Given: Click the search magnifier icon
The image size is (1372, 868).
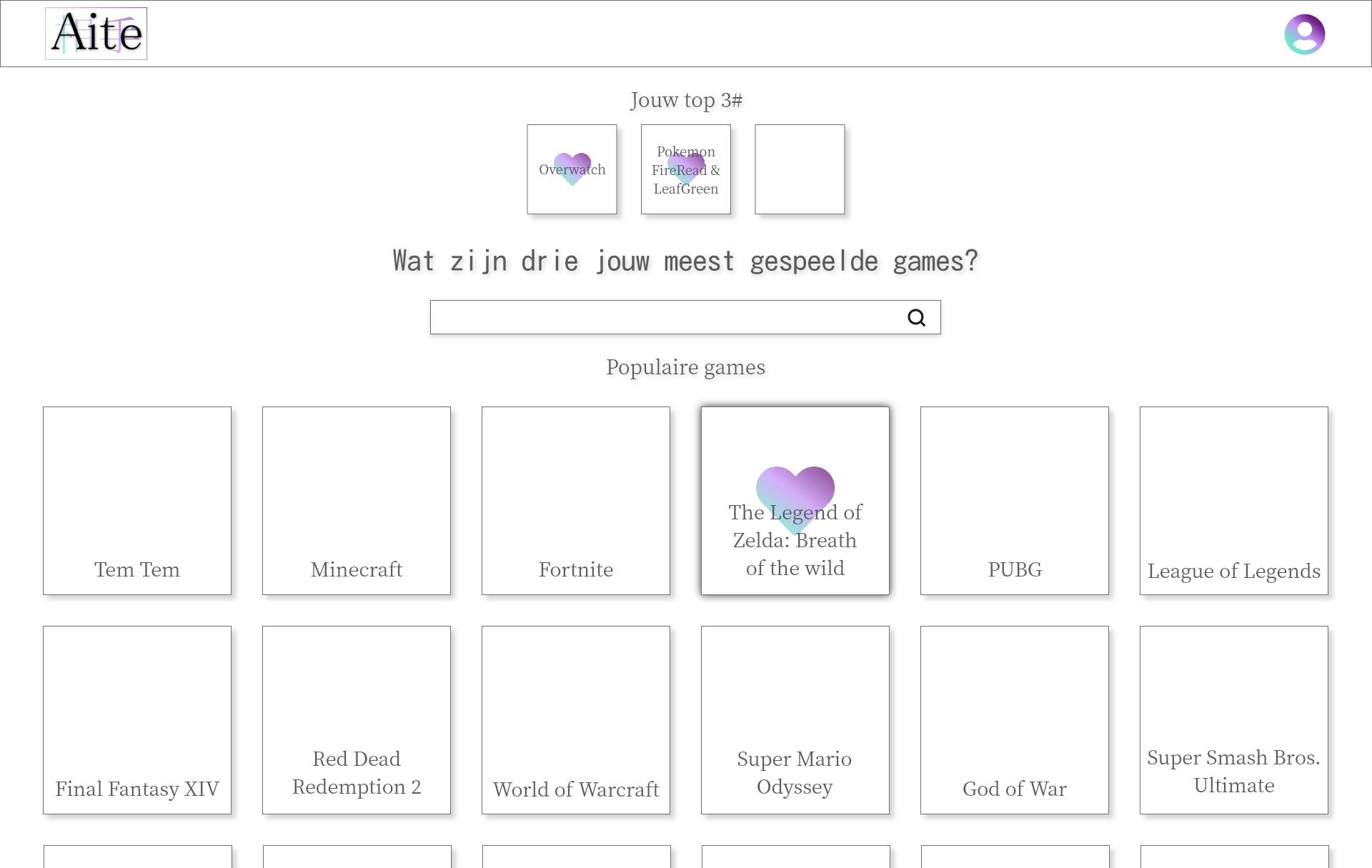Looking at the screenshot, I should 917,316.
